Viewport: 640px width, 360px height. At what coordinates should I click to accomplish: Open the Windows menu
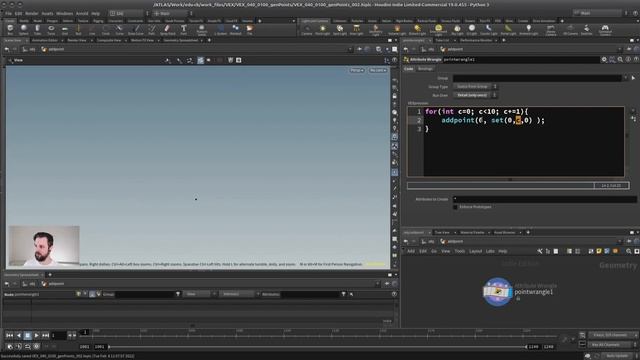coord(64,13)
